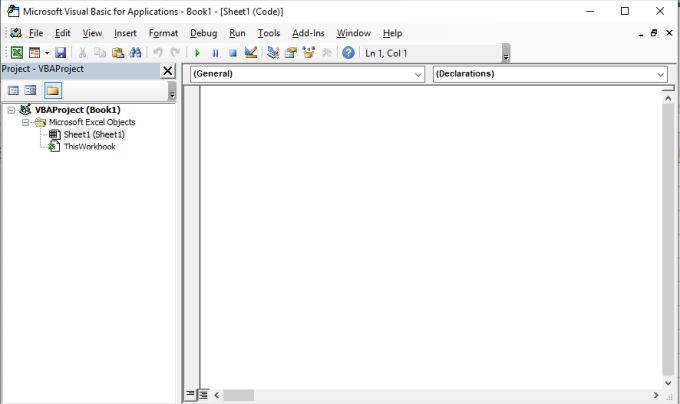Image resolution: width=680 pixels, height=404 pixels.
Task: Click the code window split bar handle
Action: tap(668, 88)
